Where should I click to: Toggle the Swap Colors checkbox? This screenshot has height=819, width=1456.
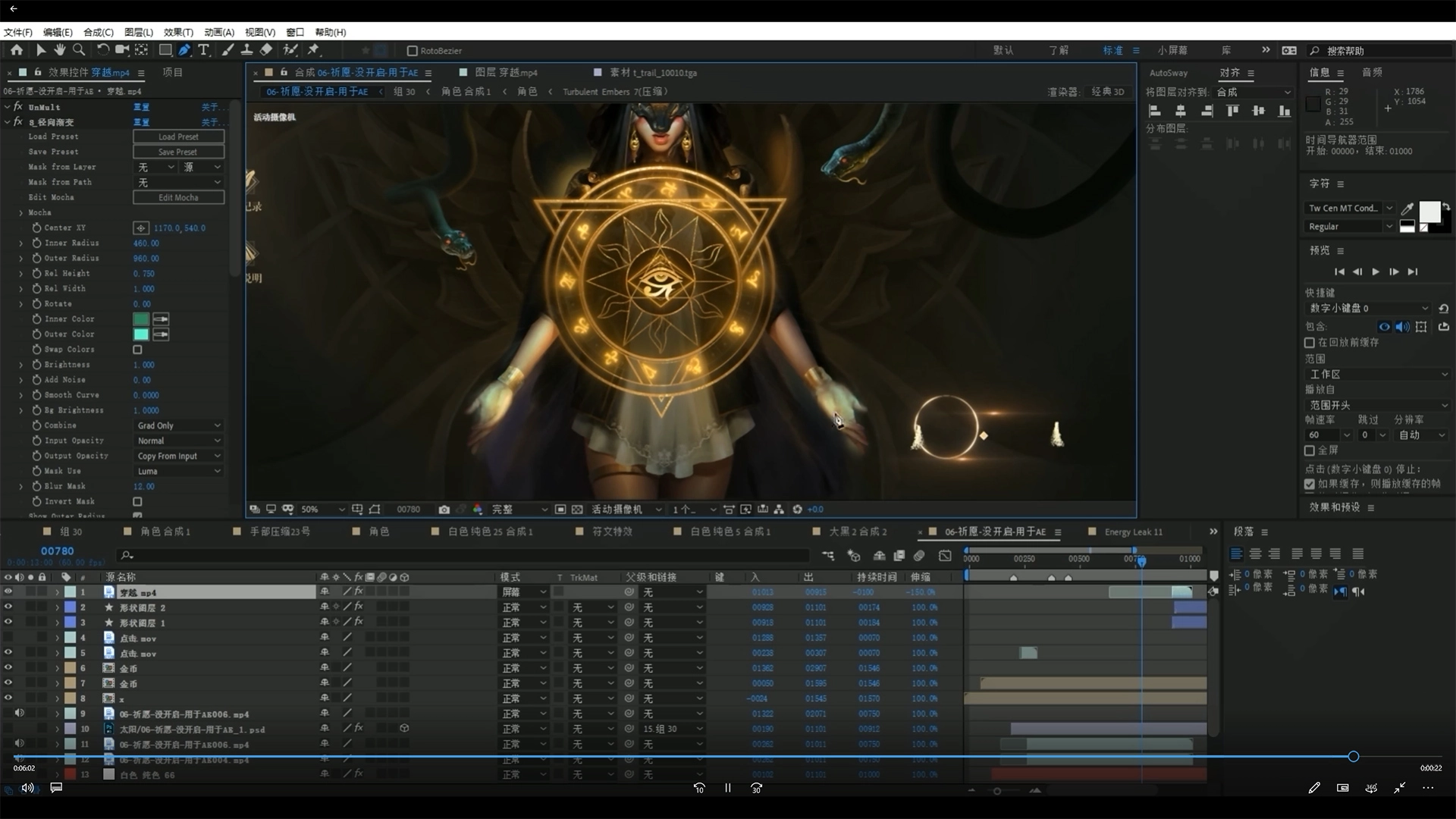pos(137,350)
